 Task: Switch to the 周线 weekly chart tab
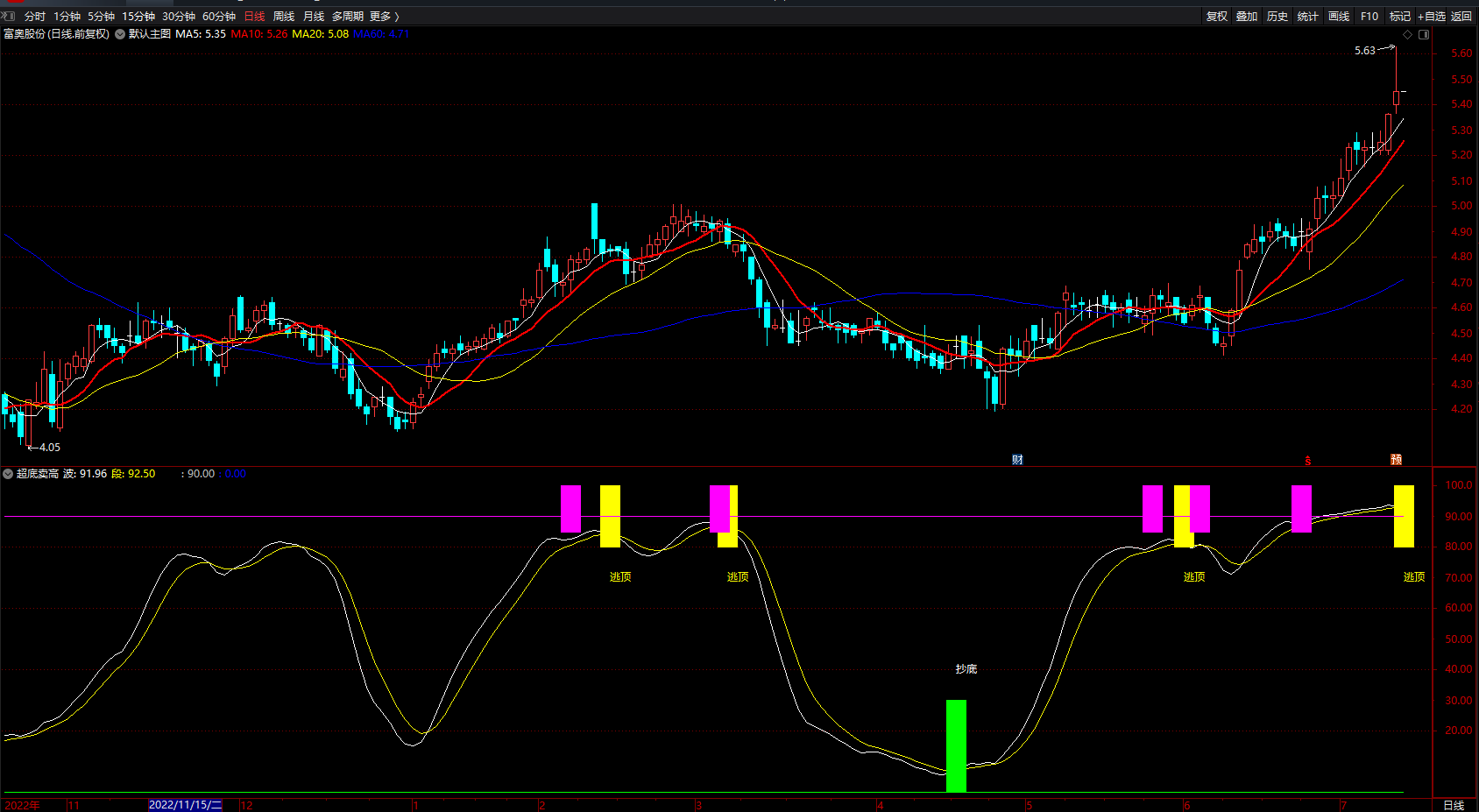tap(284, 17)
